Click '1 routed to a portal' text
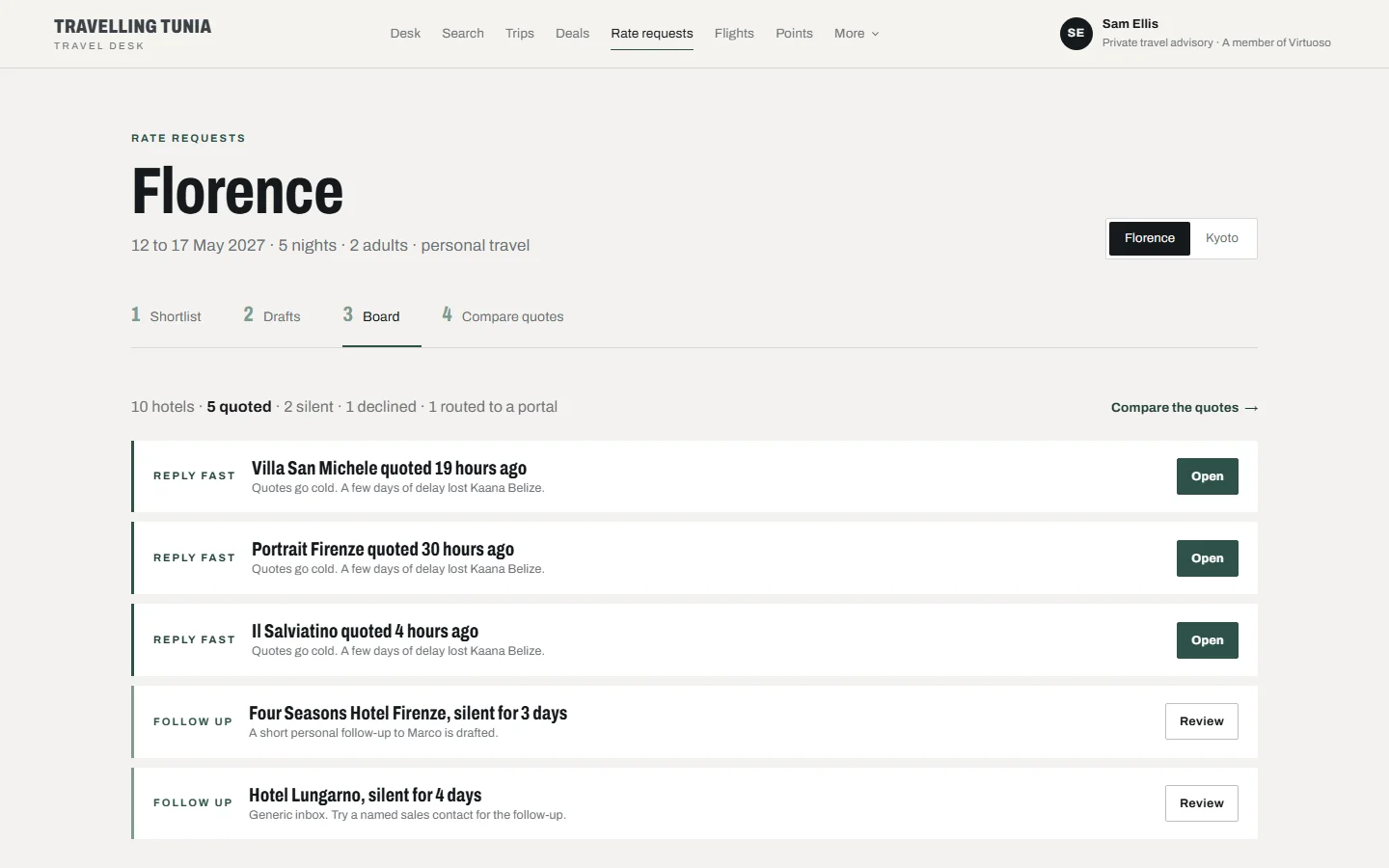The image size is (1389, 868). coord(493,407)
